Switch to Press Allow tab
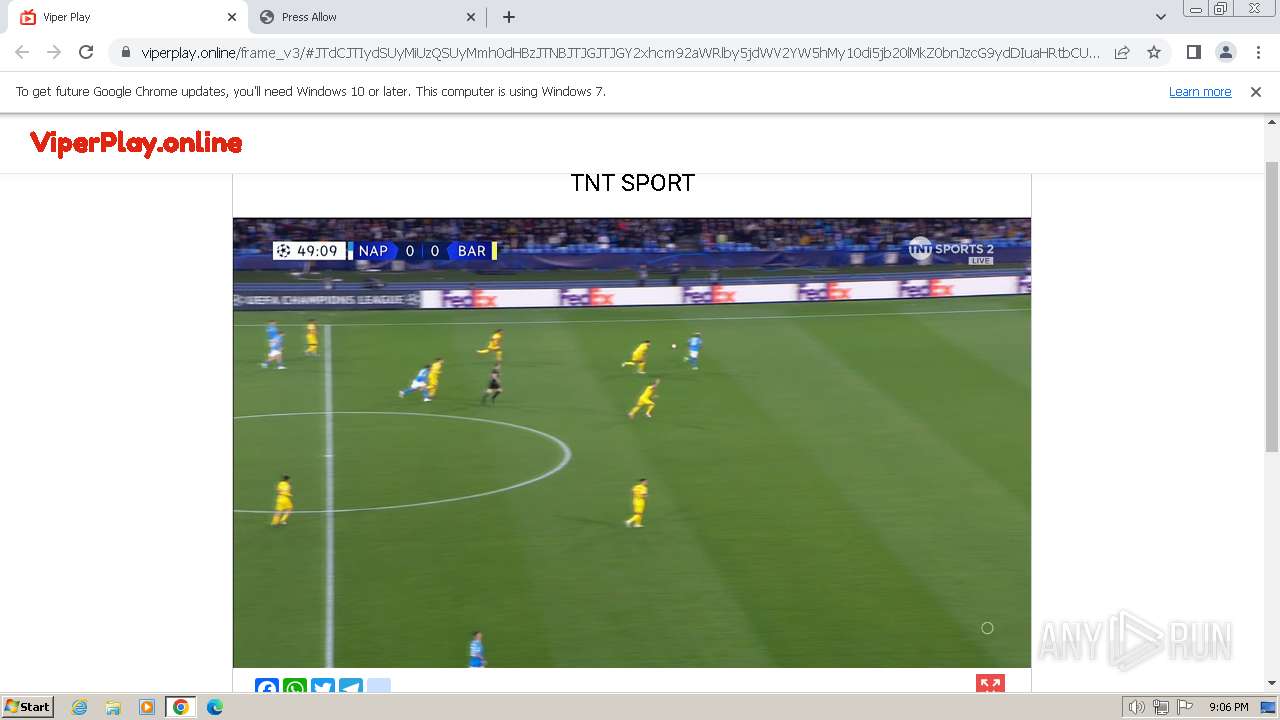 [366, 17]
